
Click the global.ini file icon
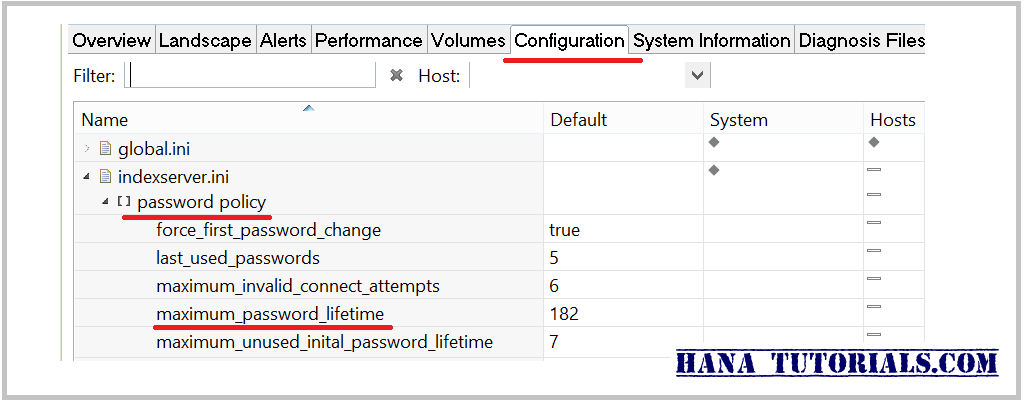[x=105, y=149]
